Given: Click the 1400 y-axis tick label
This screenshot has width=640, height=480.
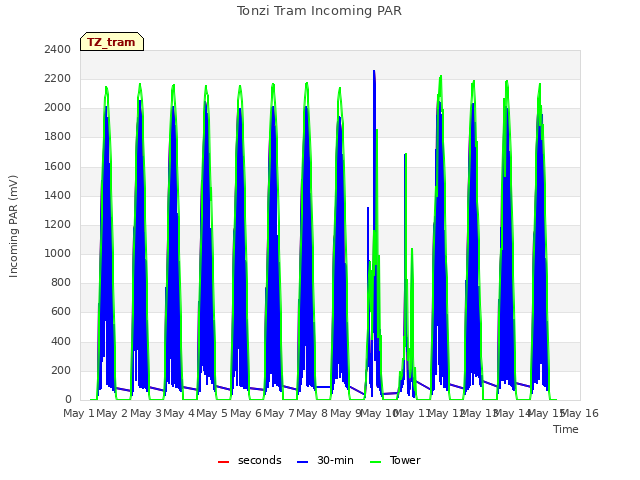Looking at the screenshot, I should click(58, 195).
